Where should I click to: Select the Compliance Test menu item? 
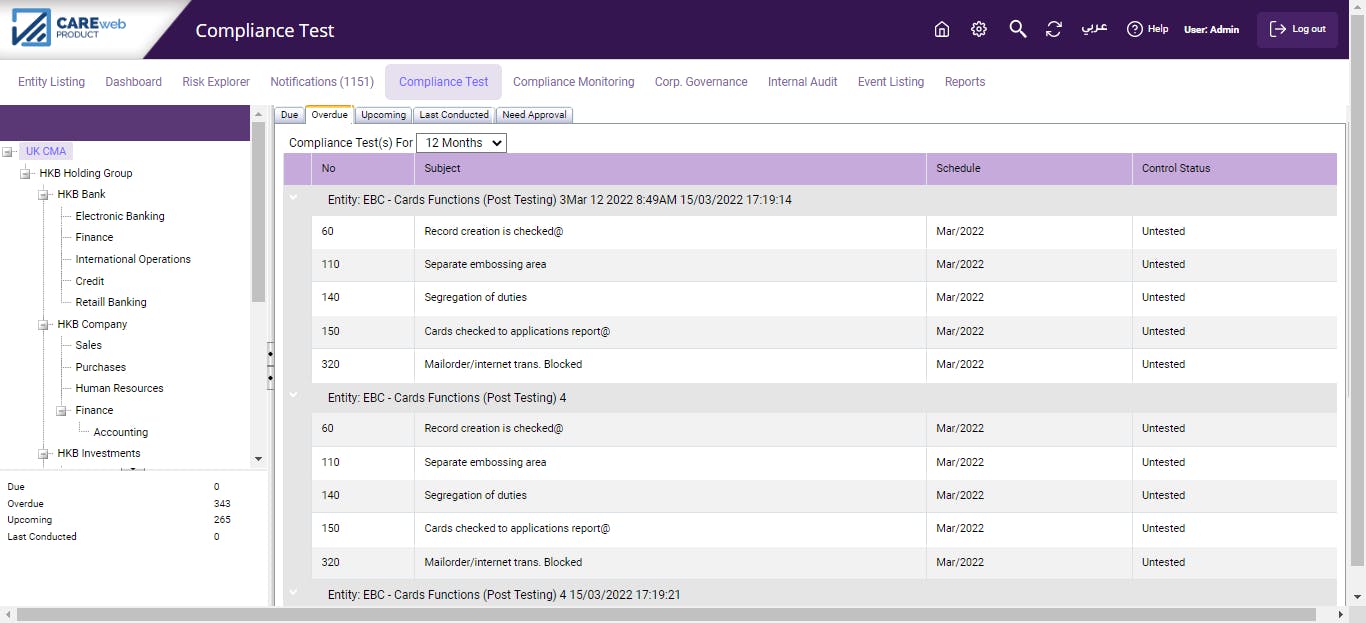pyautogui.click(x=443, y=82)
